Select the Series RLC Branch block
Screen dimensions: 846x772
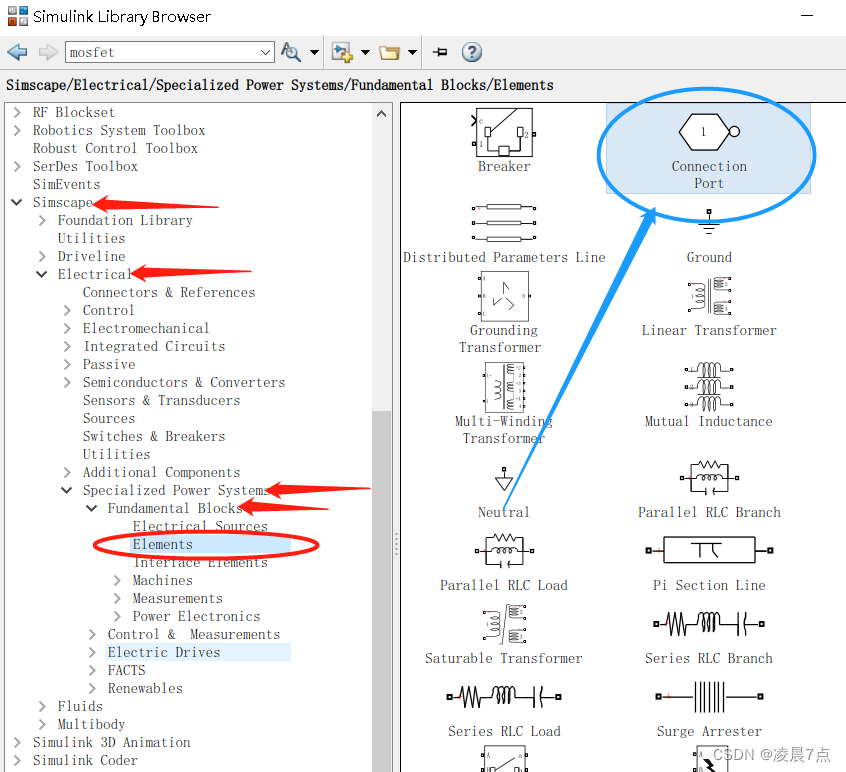pos(709,624)
